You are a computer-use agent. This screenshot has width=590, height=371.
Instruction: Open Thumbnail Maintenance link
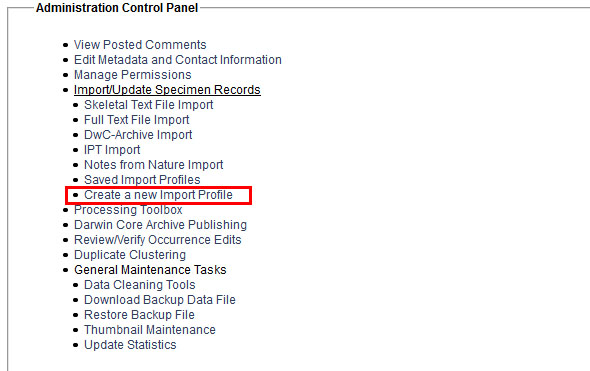150,330
